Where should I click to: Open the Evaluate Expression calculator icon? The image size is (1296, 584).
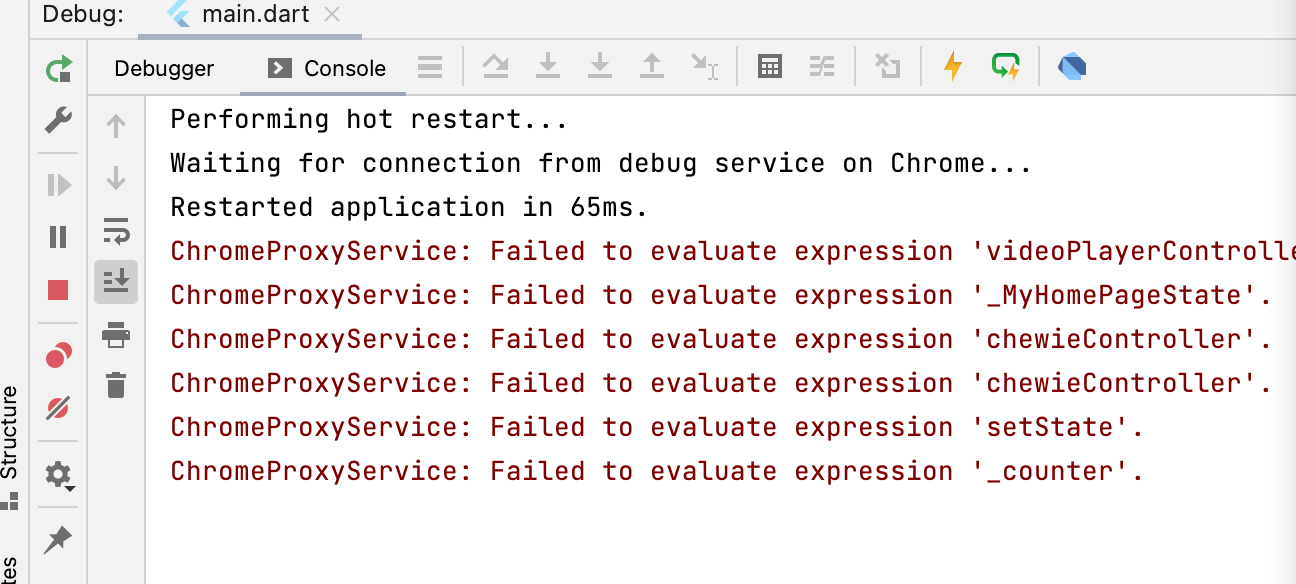(x=769, y=66)
